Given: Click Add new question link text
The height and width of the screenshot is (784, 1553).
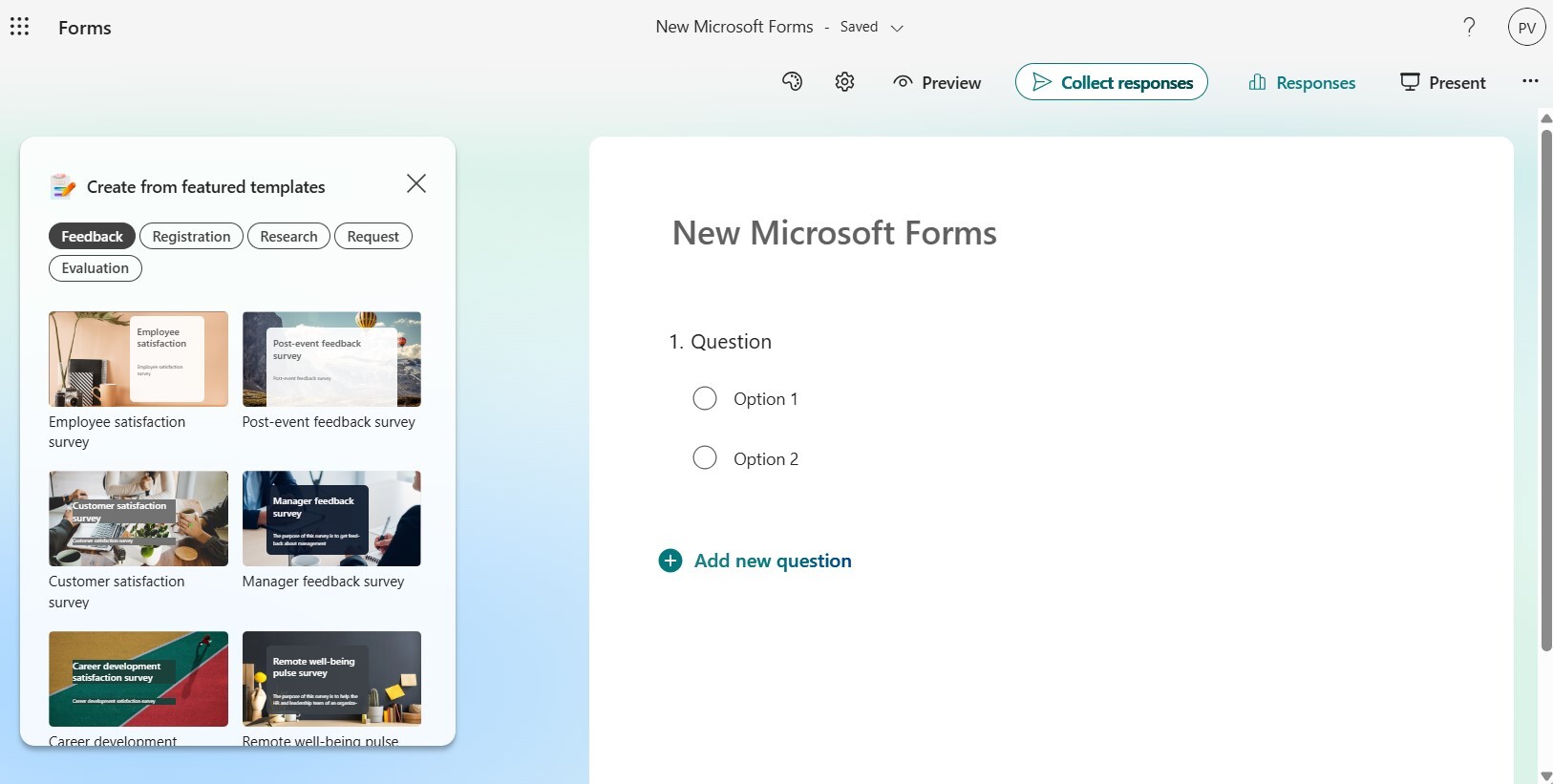Looking at the screenshot, I should click(x=773, y=561).
